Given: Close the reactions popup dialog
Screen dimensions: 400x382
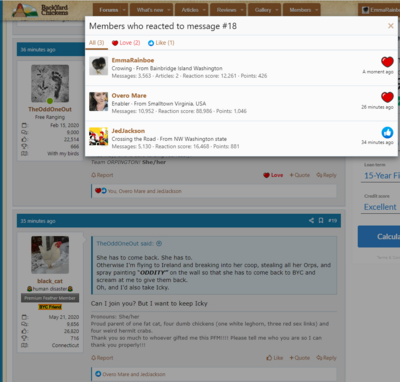Looking at the screenshot, I should click(391, 26).
